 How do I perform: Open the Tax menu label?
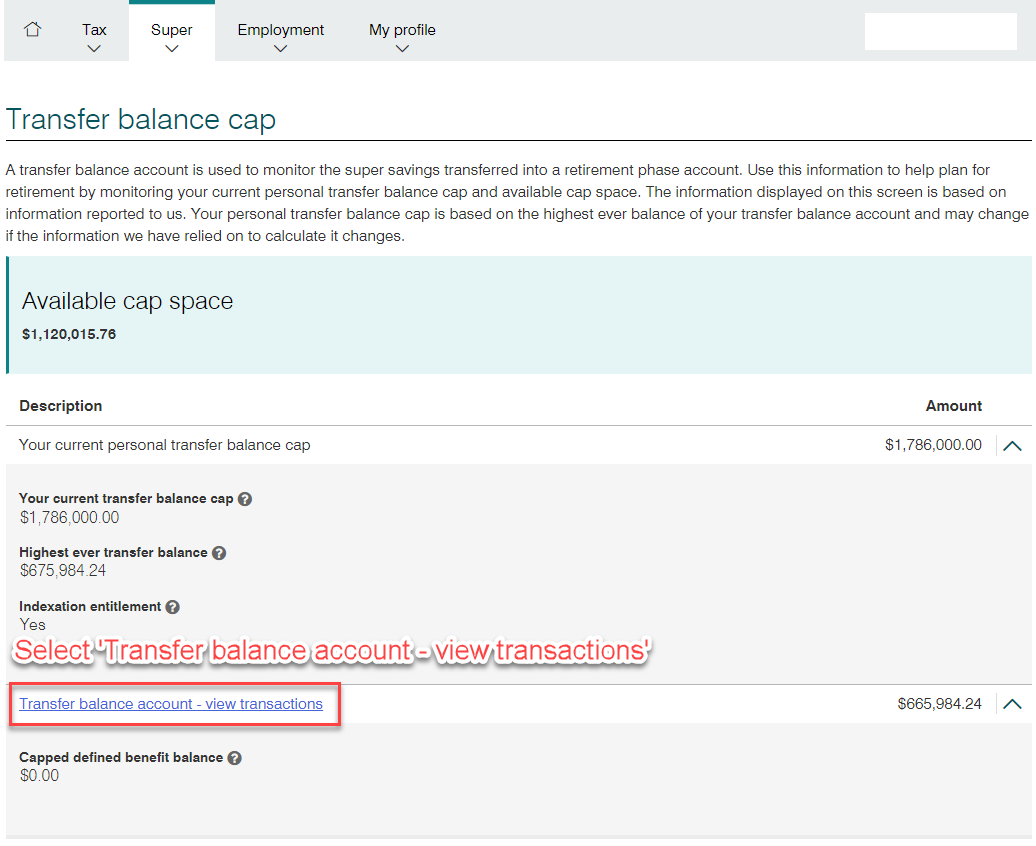click(94, 30)
